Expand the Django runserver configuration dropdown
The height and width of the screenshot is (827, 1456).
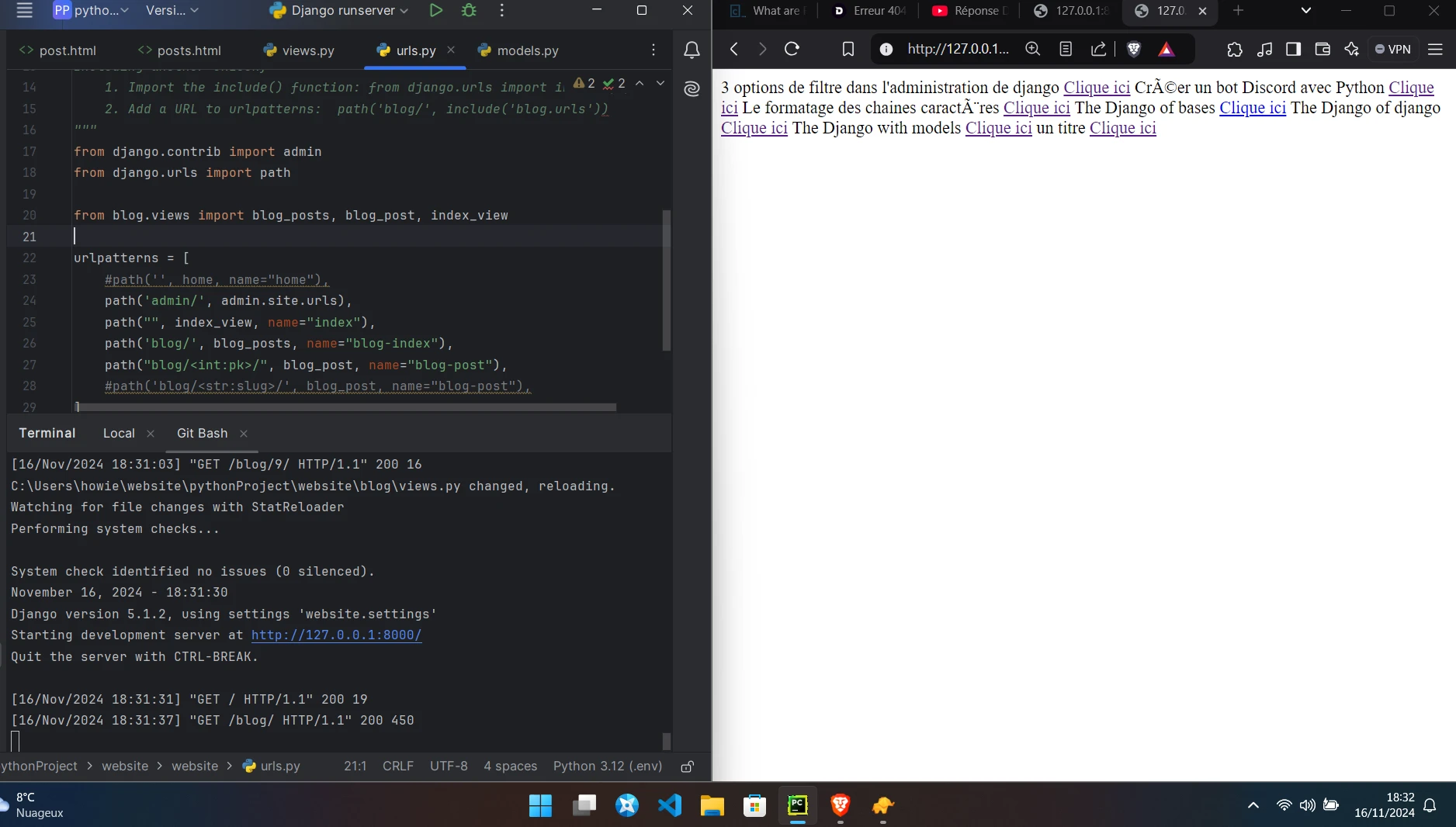point(403,11)
